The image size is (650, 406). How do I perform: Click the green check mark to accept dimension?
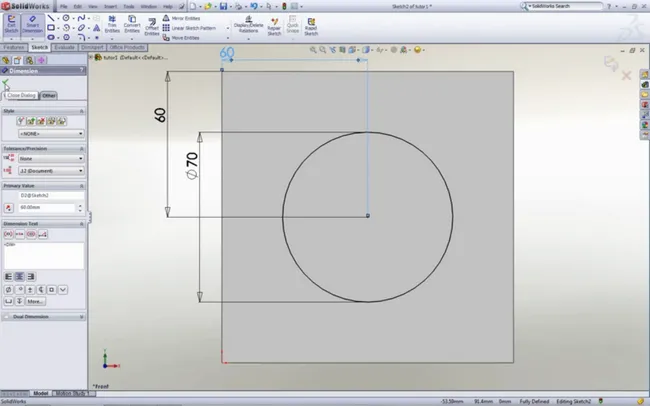click(5, 83)
